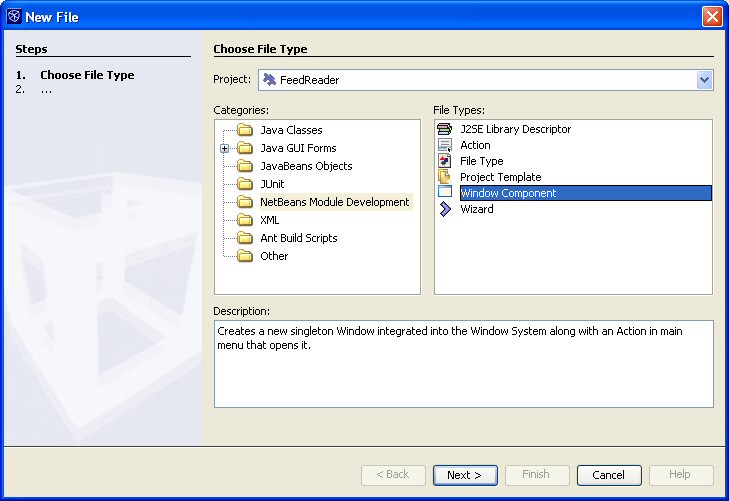
Task: Select Java GUI Forms category
Action: coord(298,148)
